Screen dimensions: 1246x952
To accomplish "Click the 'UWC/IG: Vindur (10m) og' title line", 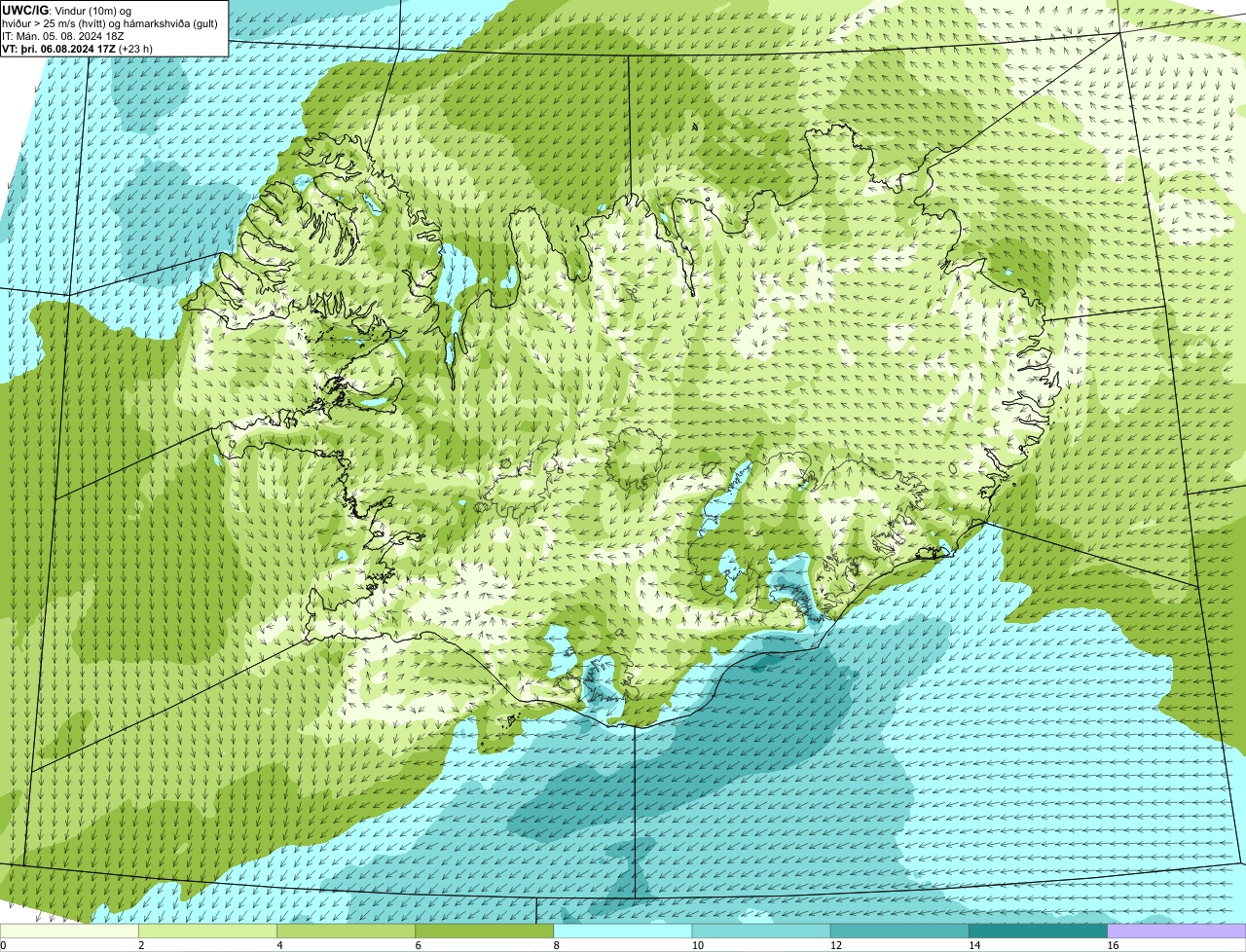I will pos(66,10).
